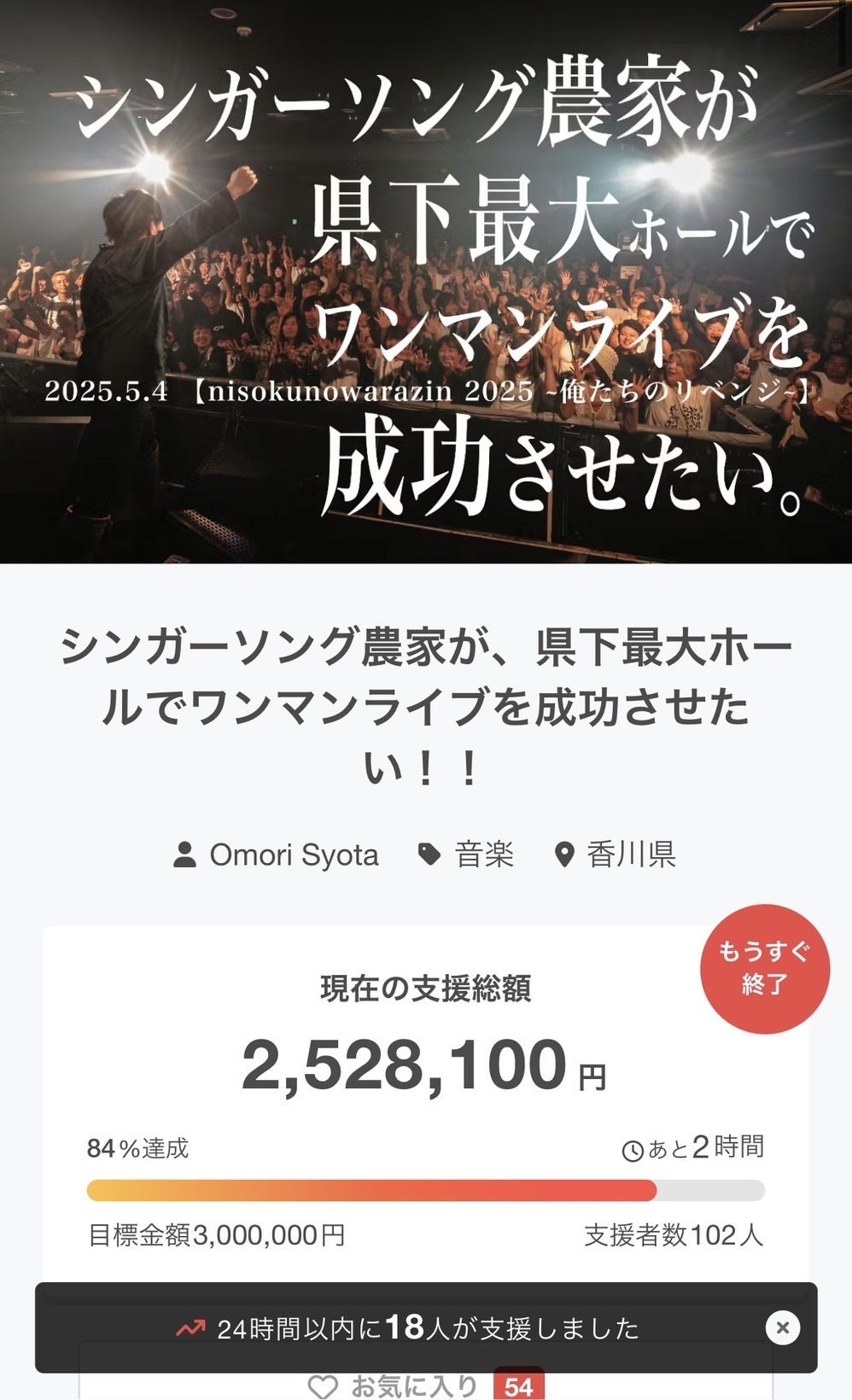Click the total amount 2,528,100円
The image size is (852, 1400).
pos(424,1066)
